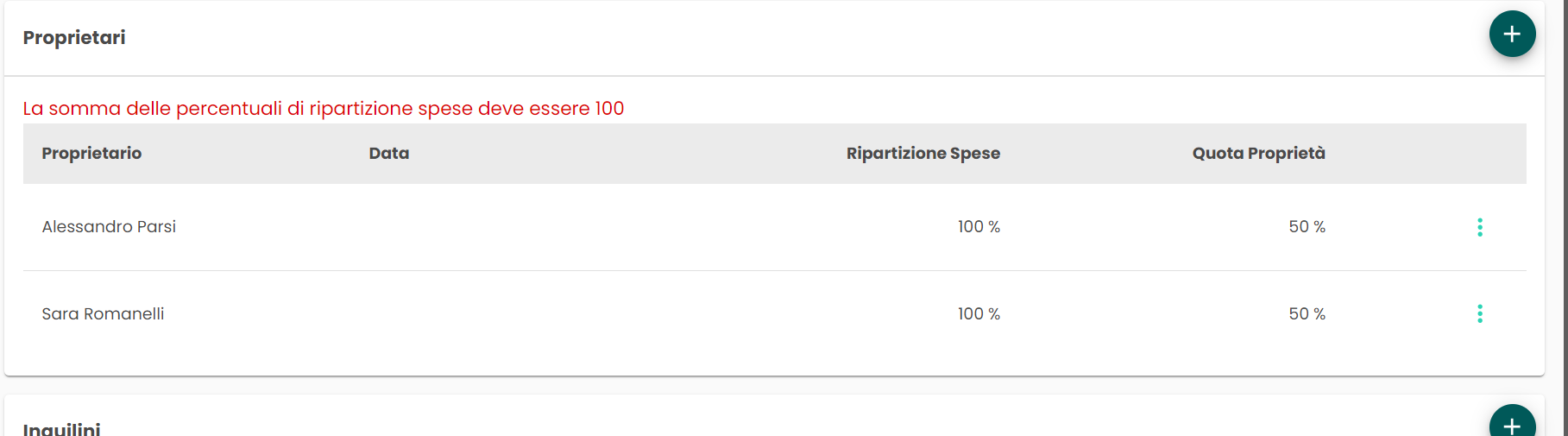Open three-dot menu for Alessandro Parsi
This screenshot has width=1568, height=436.
pos(1479,227)
